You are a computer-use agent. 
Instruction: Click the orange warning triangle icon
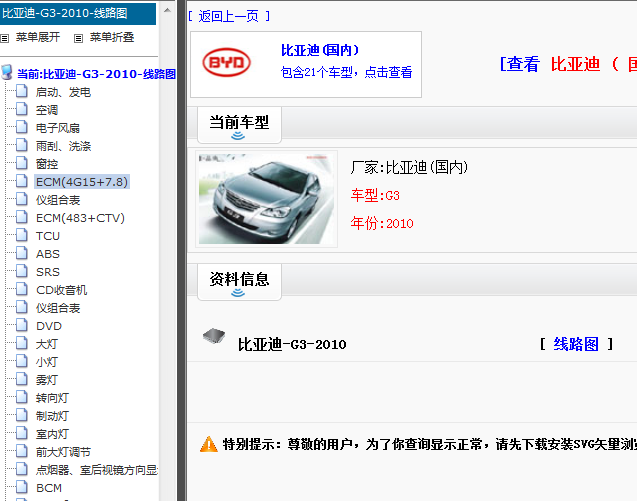[209, 444]
